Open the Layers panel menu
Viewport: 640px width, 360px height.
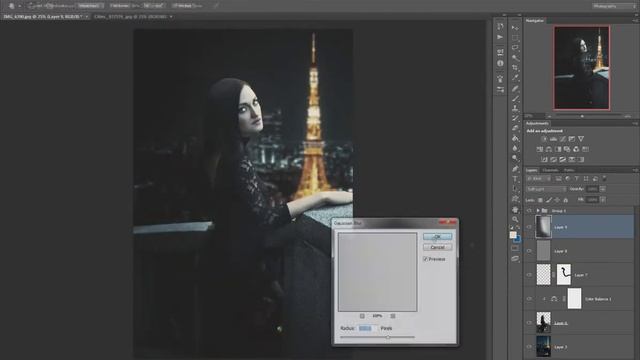click(635, 170)
